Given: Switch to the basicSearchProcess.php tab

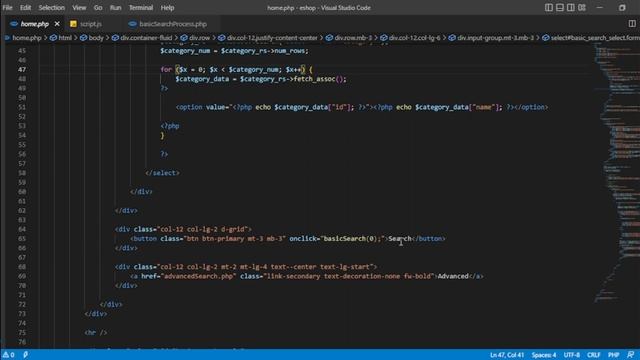Looking at the screenshot, I should [x=173, y=24].
